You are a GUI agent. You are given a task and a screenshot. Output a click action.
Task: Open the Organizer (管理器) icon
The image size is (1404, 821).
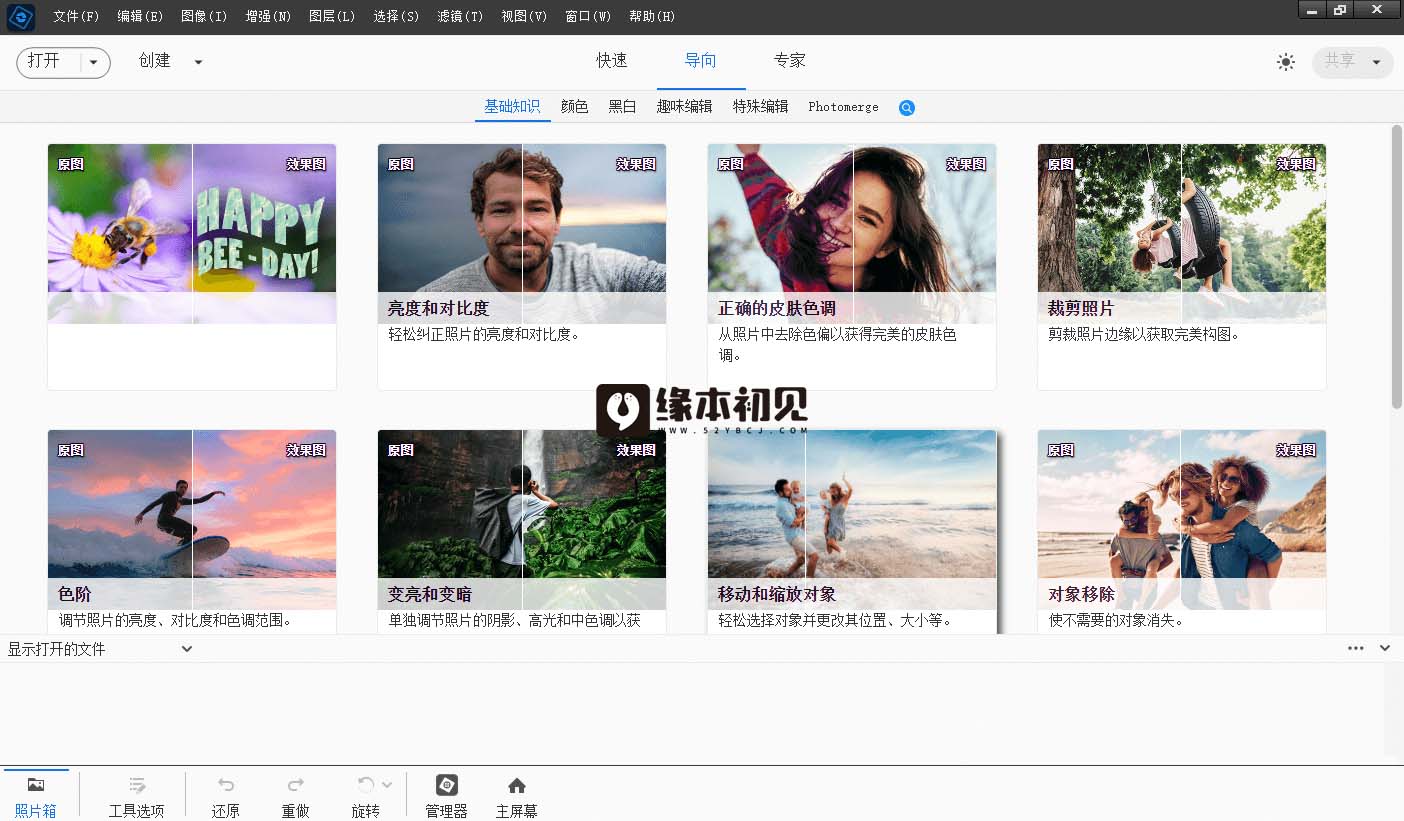tap(447, 785)
